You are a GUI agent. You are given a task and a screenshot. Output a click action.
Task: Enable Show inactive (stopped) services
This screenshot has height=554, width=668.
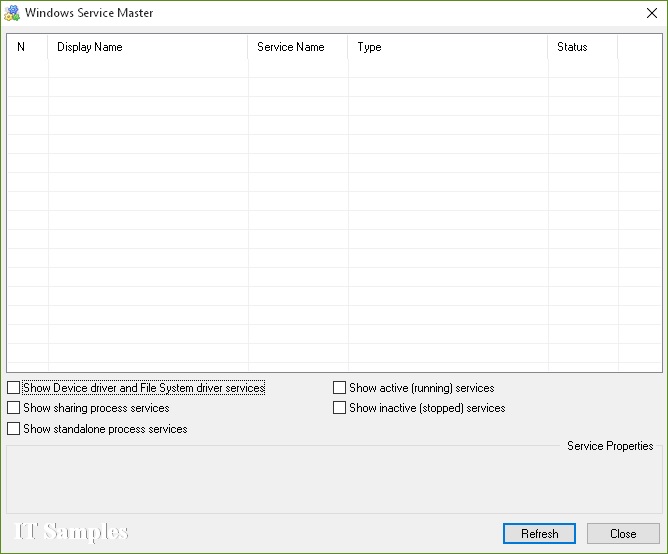tap(340, 408)
